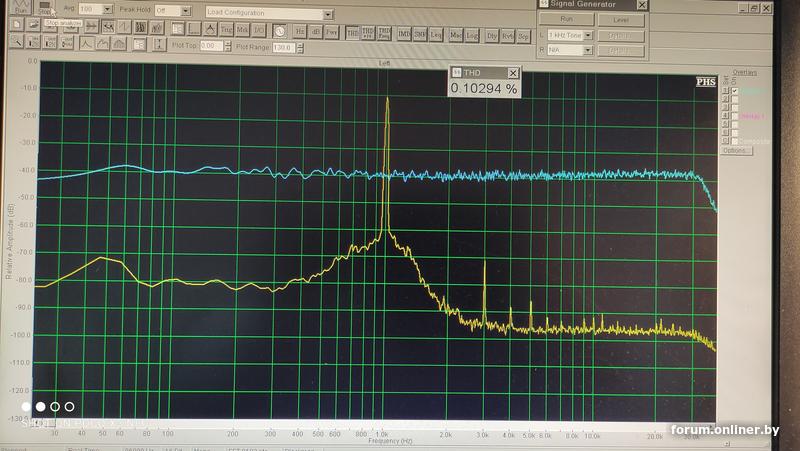
Task: Start the analyzer with the Run button
Action: tap(20, 7)
